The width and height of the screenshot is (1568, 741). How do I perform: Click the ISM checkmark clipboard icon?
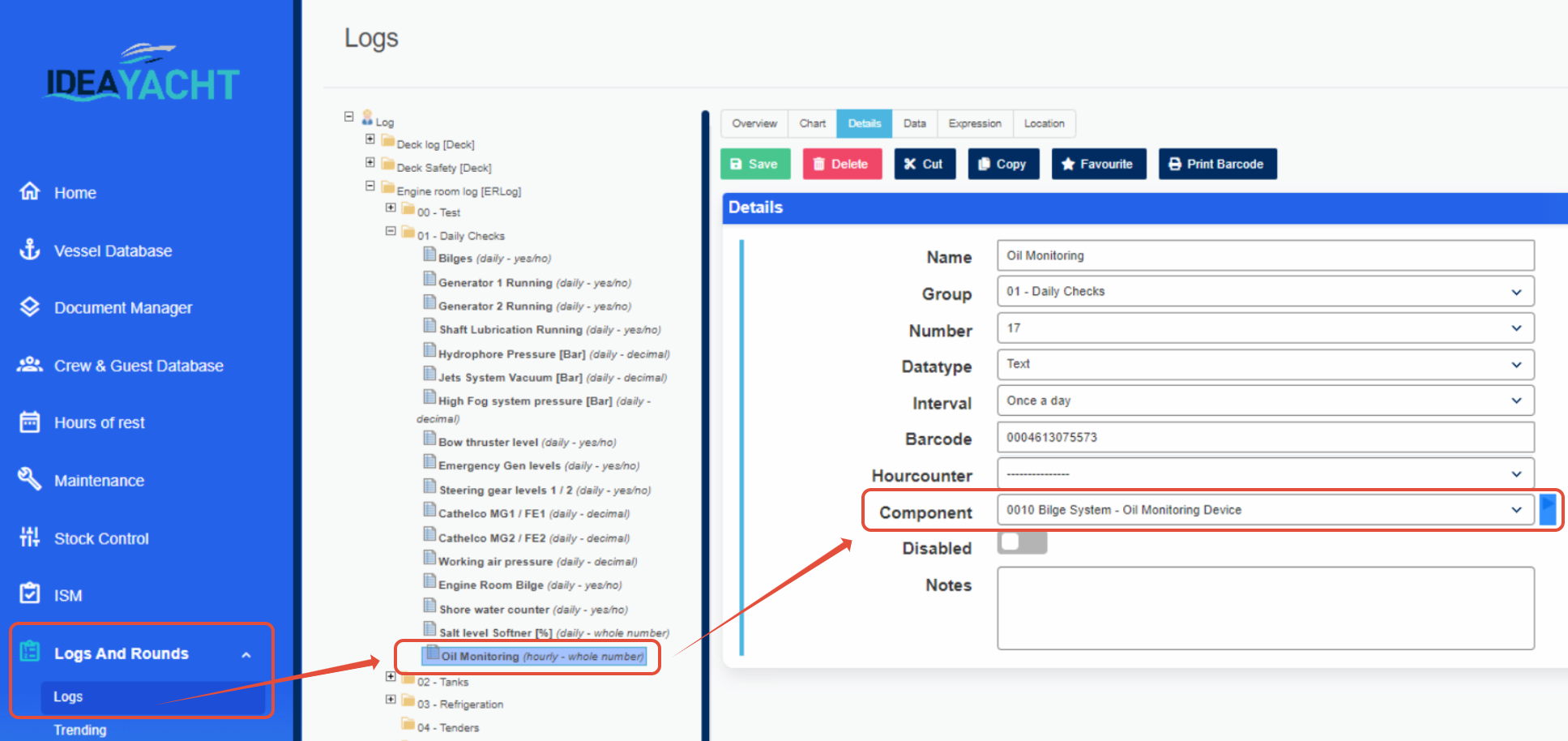pyautogui.click(x=29, y=594)
